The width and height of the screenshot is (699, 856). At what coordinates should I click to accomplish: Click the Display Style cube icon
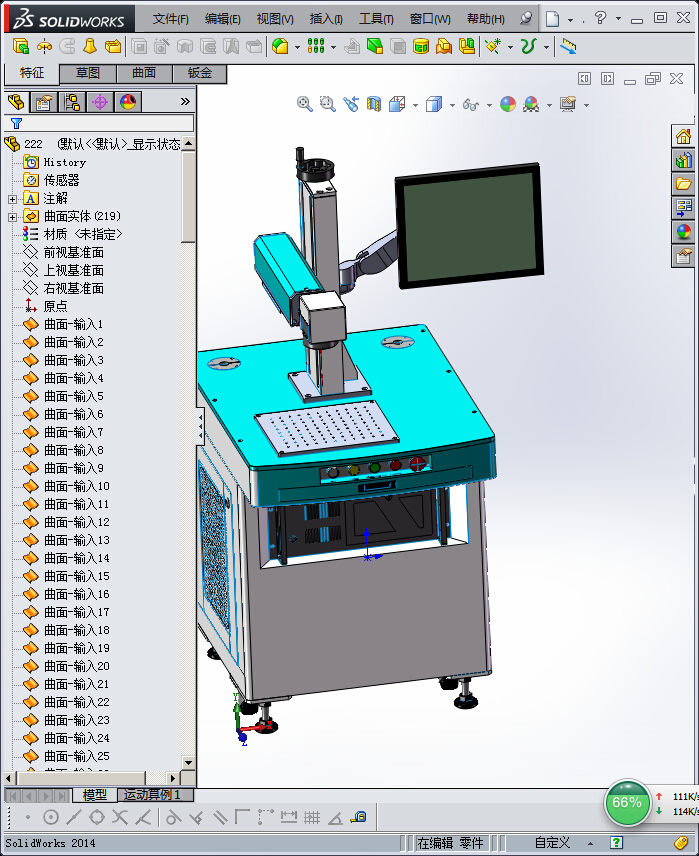pos(434,104)
